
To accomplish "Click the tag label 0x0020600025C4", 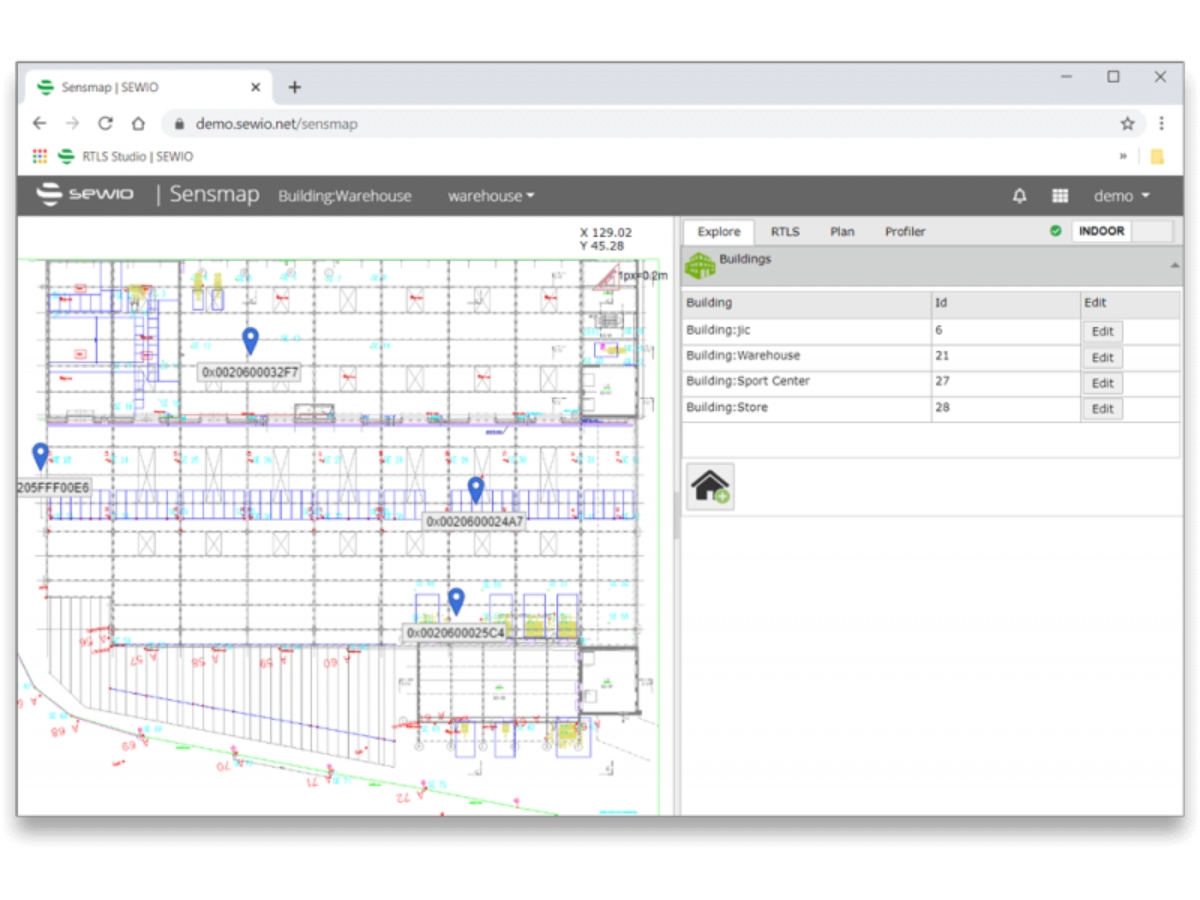I will coord(456,633).
